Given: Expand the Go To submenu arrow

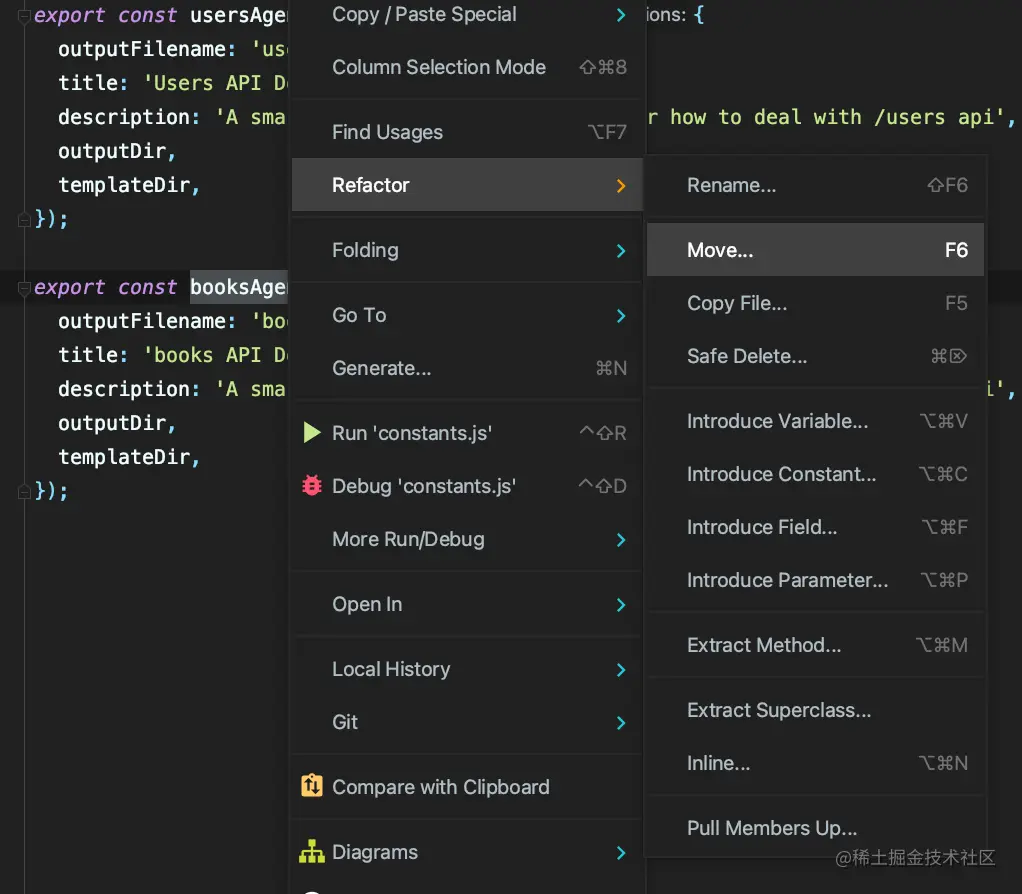Looking at the screenshot, I should point(620,316).
